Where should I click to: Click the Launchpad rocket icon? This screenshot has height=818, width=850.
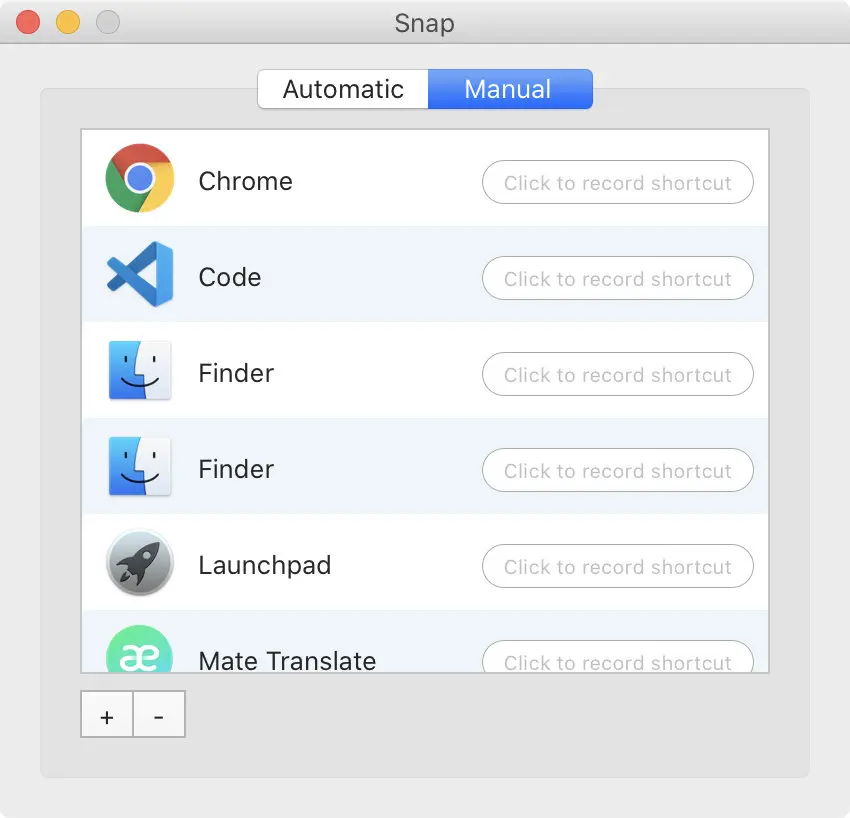(140, 563)
